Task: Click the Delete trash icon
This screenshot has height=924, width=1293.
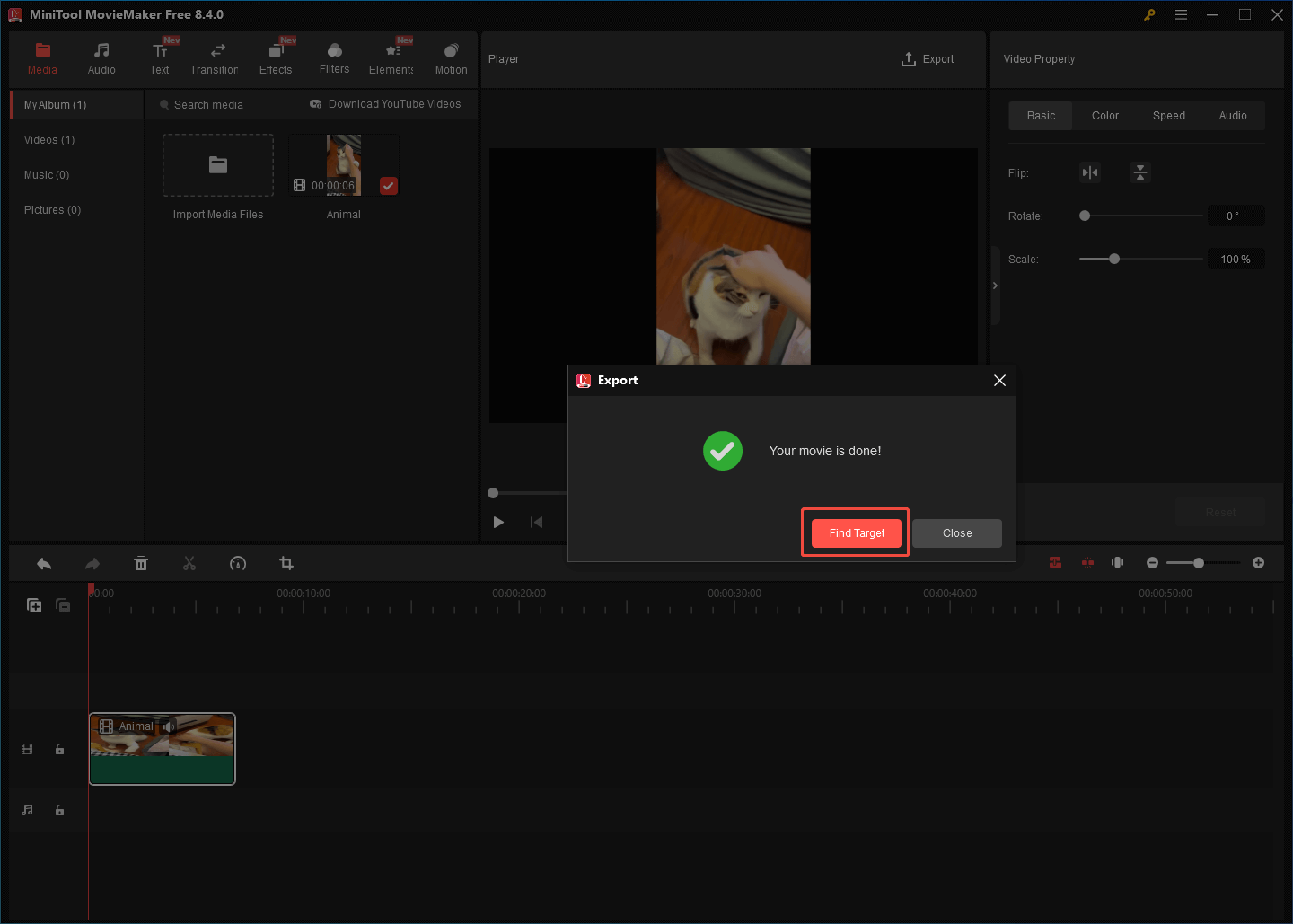Action: (141, 563)
